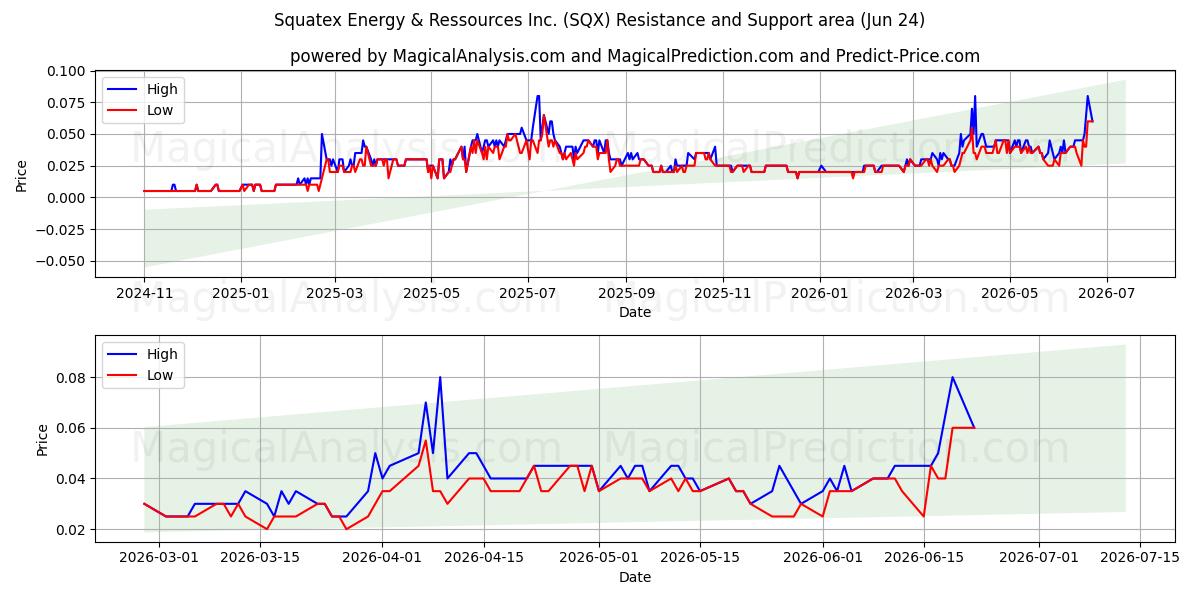The image size is (1200, 600).
Task: Click the 2026-04-01 date tick label
Action: [383, 559]
